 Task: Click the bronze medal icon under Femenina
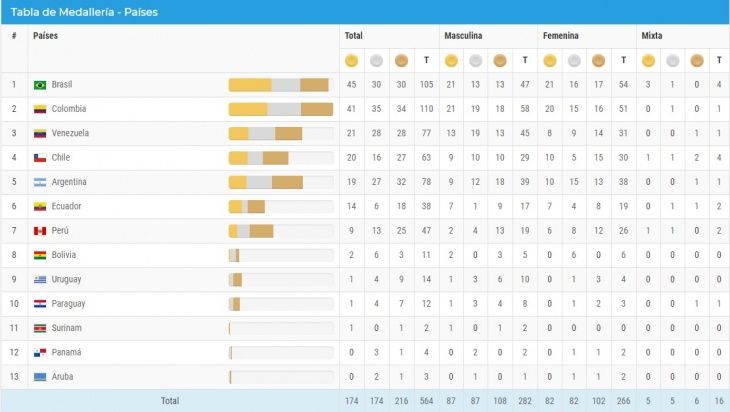tap(598, 60)
